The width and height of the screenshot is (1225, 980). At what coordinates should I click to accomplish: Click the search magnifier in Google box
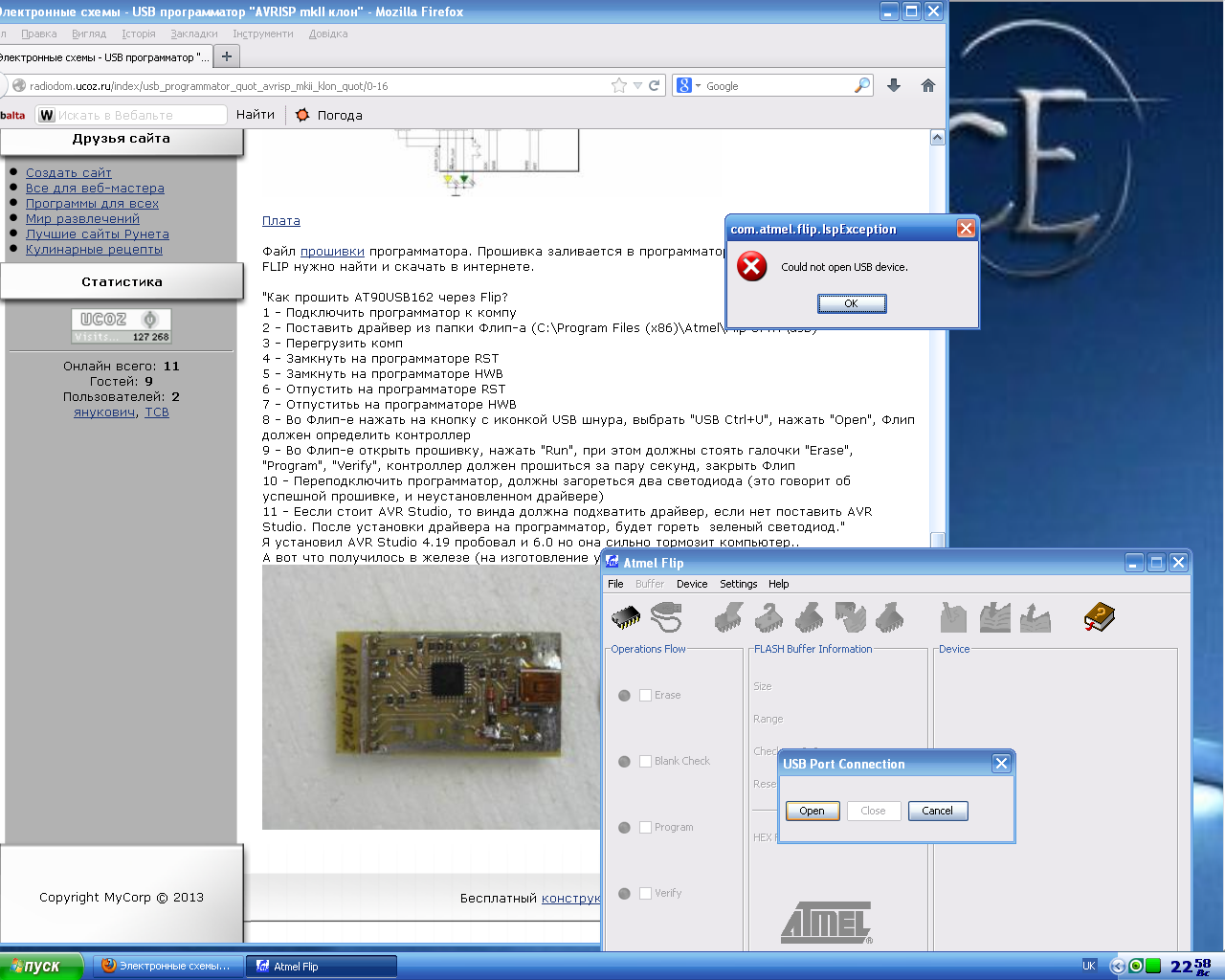click(862, 85)
